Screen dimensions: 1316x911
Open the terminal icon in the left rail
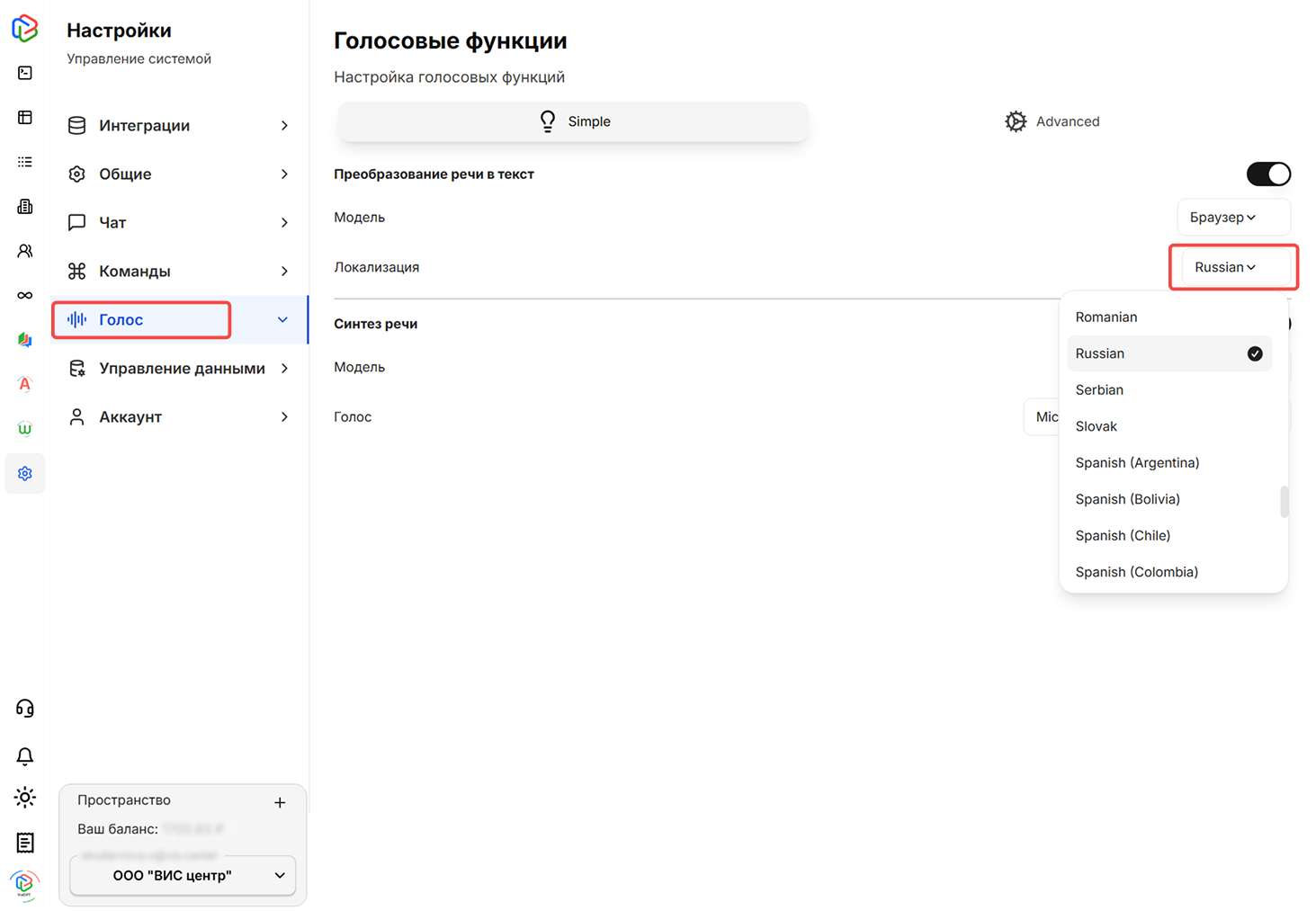pyautogui.click(x=25, y=73)
